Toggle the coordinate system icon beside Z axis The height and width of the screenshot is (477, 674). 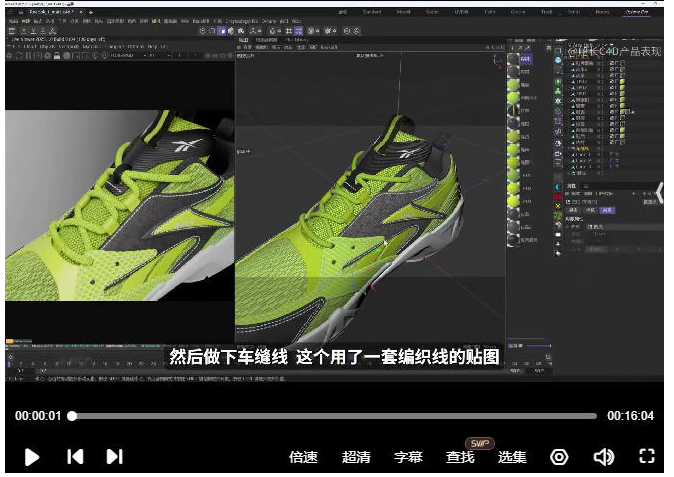(x=53, y=31)
